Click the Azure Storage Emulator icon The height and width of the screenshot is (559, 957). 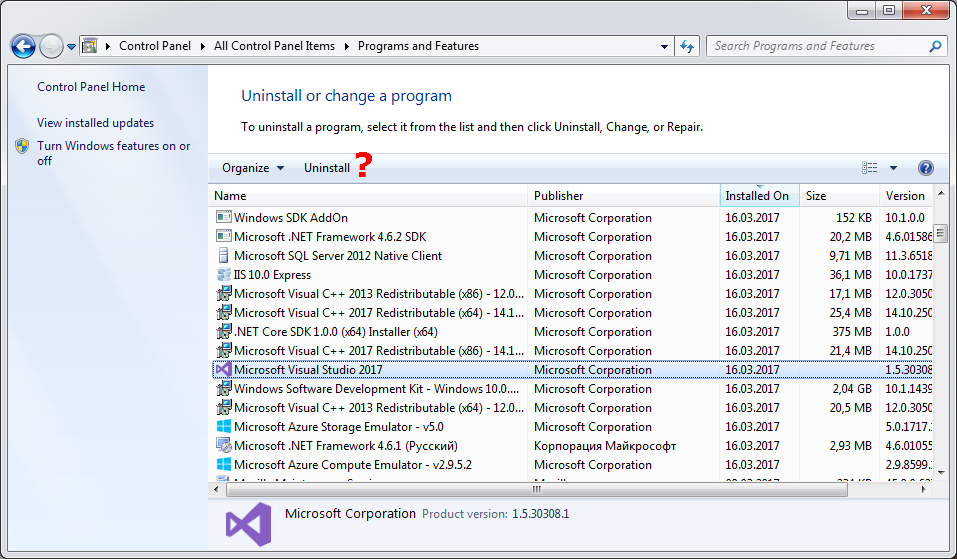pyautogui.click(x=223, y=427)
